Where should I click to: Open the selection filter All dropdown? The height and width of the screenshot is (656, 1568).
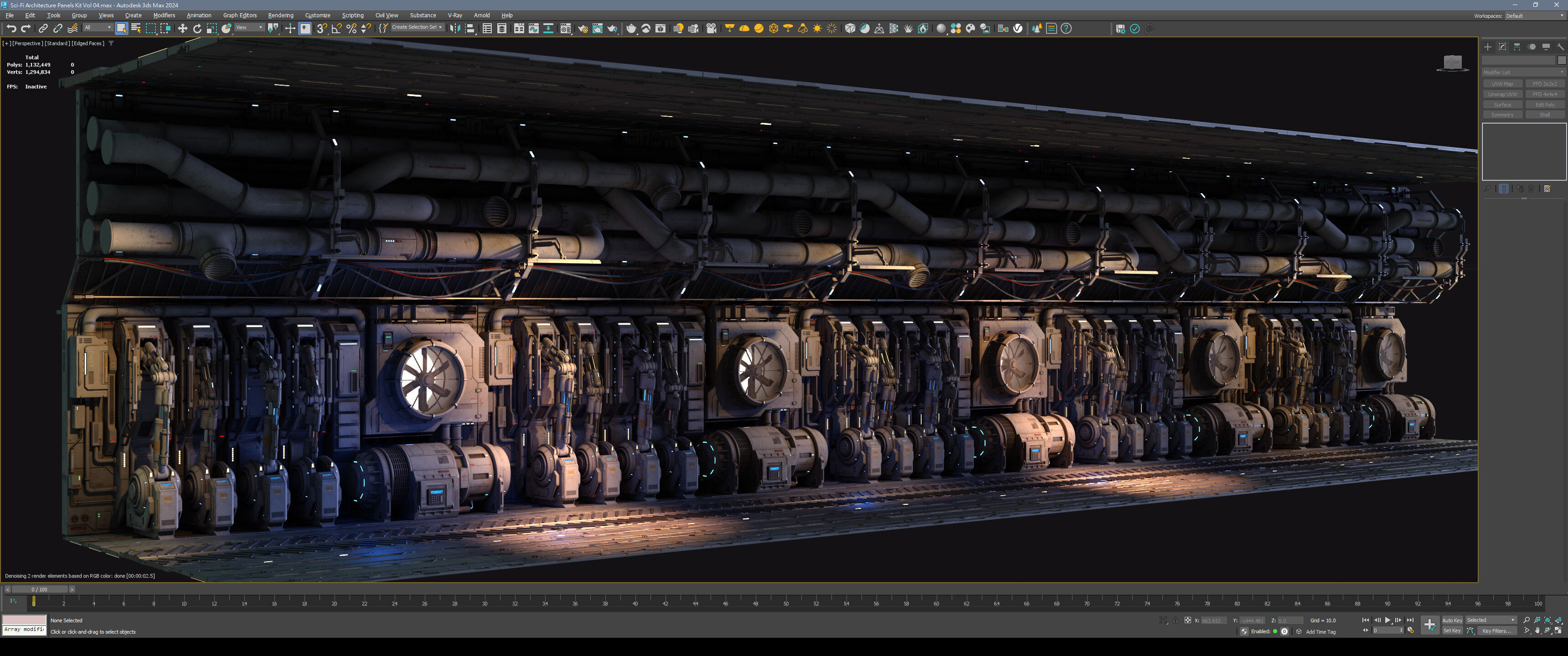[98, 27]
